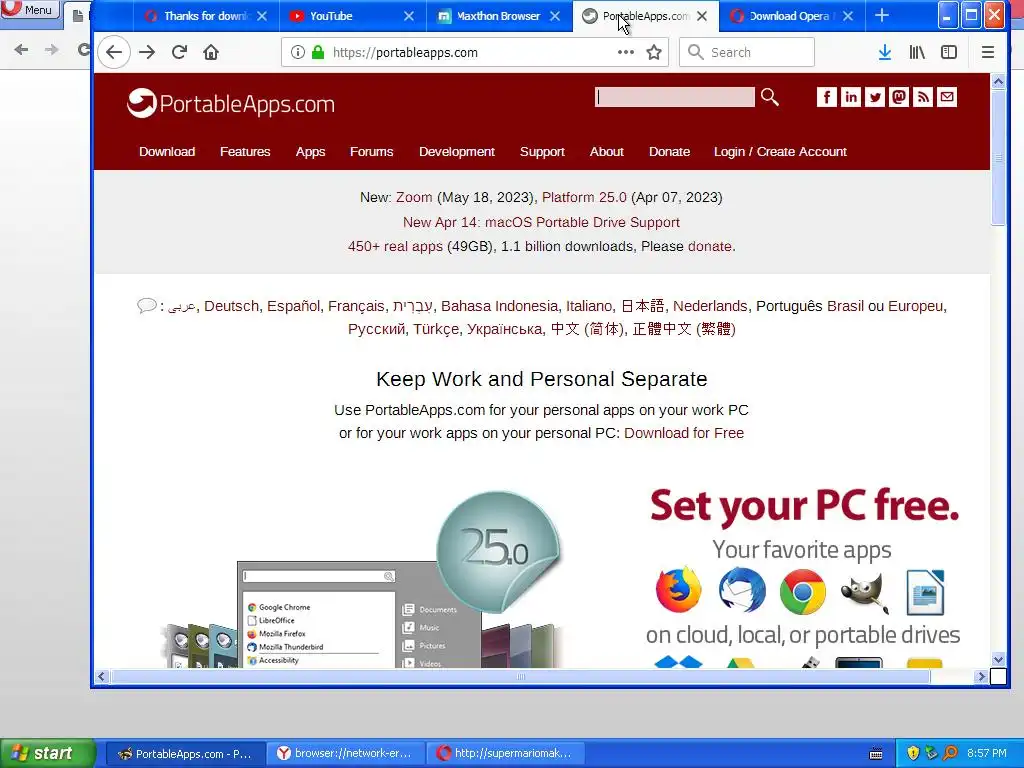Open PortableApps RSS feed icon
Viewport: 1024px width, 768px height.
point(923,97)
